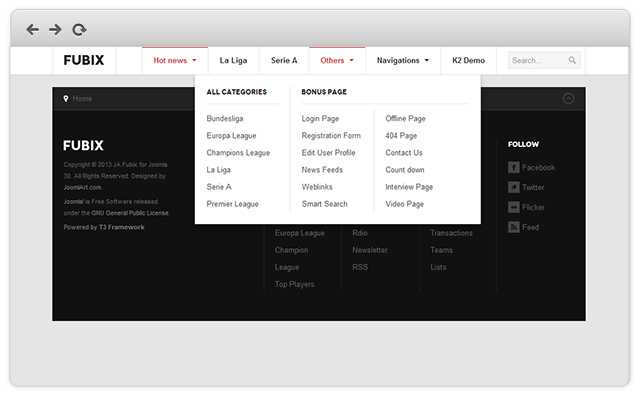Visit the 404 Page
640x395 pixels.
tap(401, 135)
